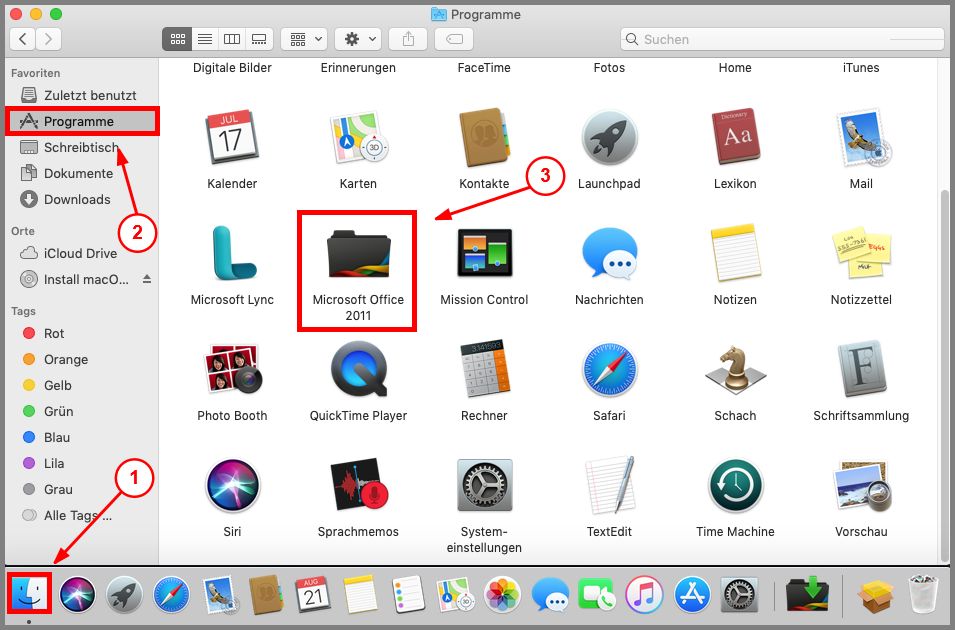955x630 pixels.
Task: Click the Share toolbar button
Action: pyautogui.click(x=408, y=40)
